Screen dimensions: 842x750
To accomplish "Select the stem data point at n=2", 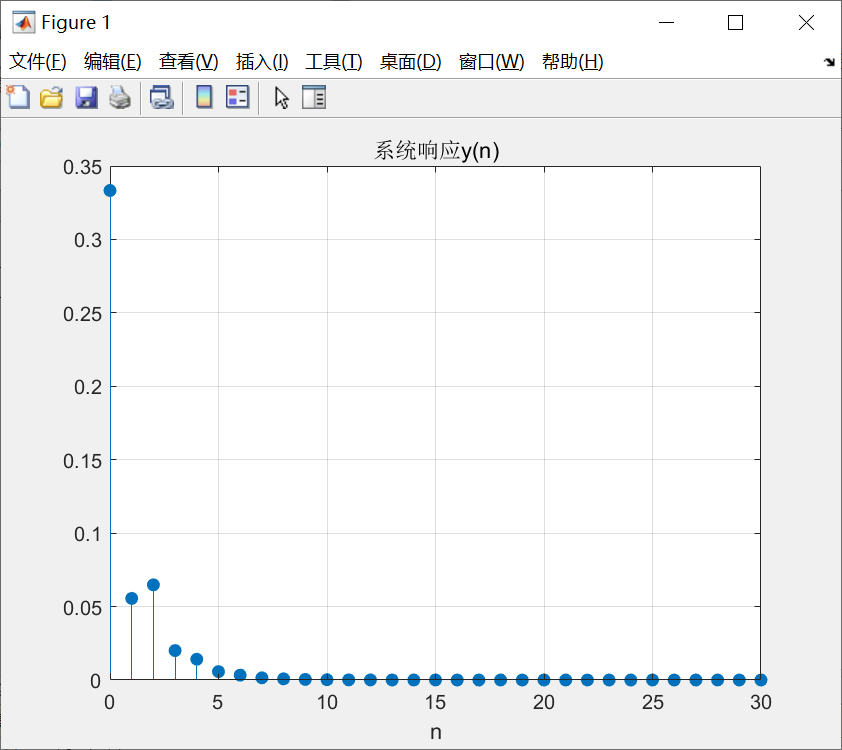I will pos(153,585).
